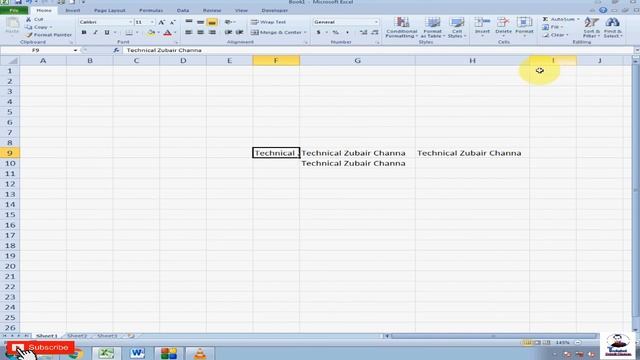The width and height of the screenshot is (640, 360).
Task: Open Find & Select menu
Action: click(612, 28)
